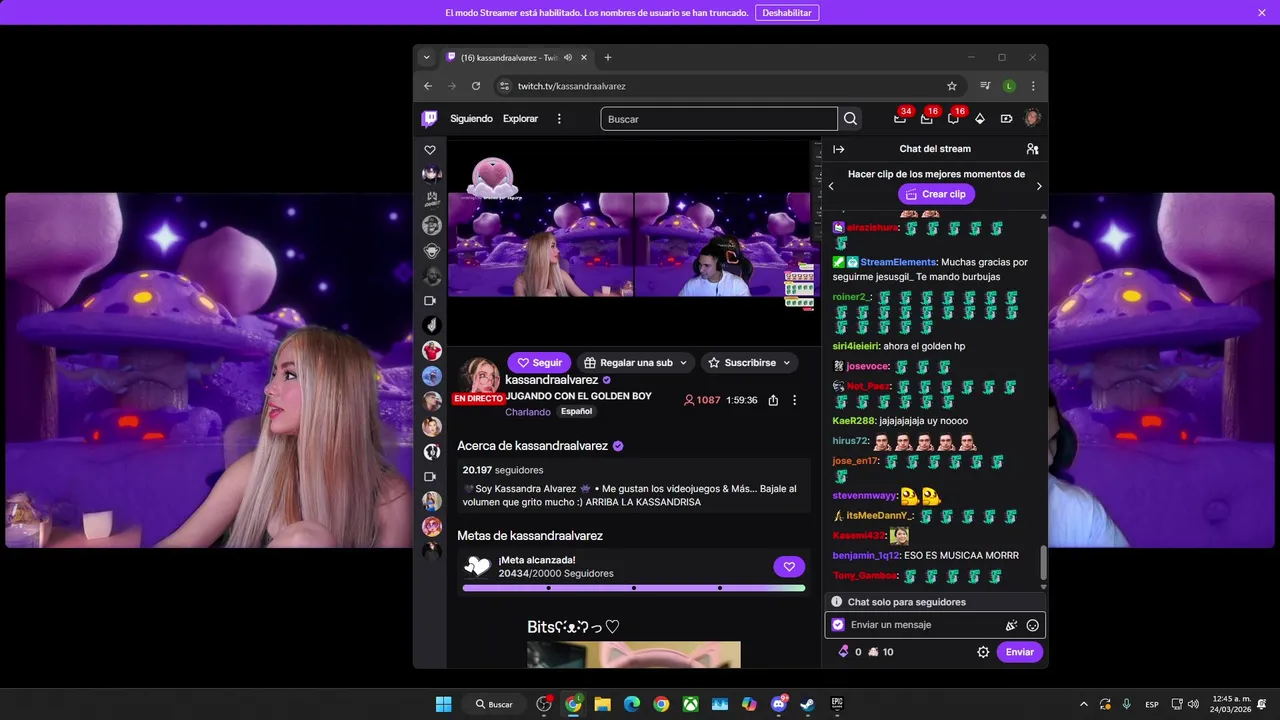Open the Get Bits diamond icon

980,119
